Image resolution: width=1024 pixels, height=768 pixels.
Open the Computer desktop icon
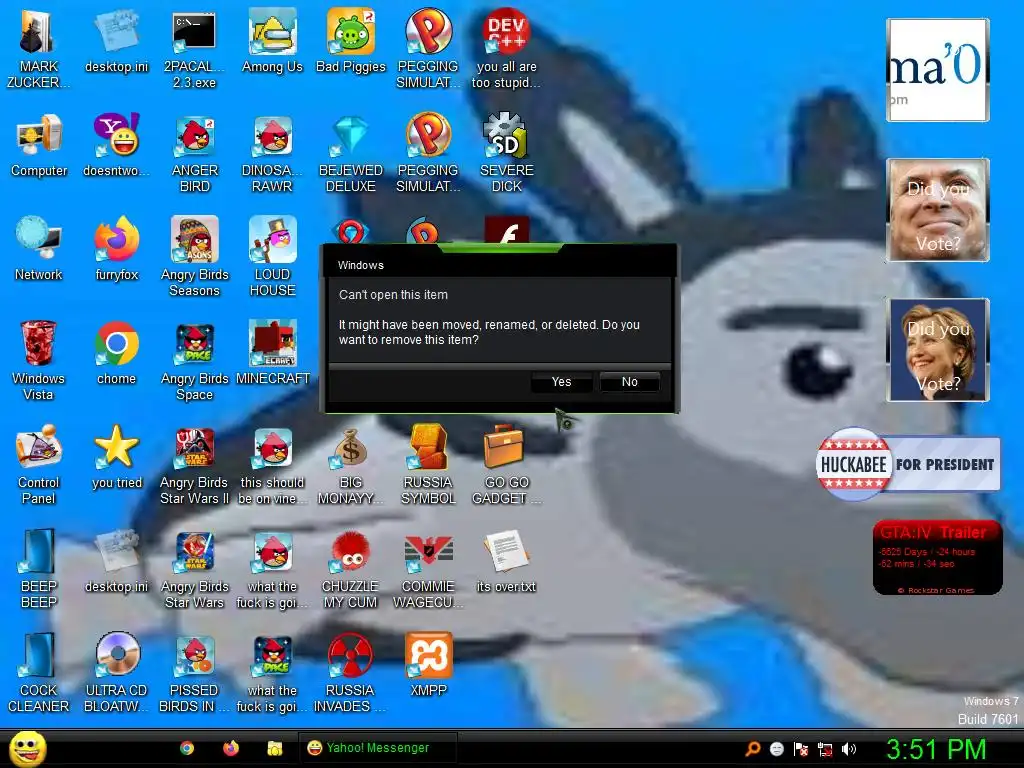[x=39, y=145]
